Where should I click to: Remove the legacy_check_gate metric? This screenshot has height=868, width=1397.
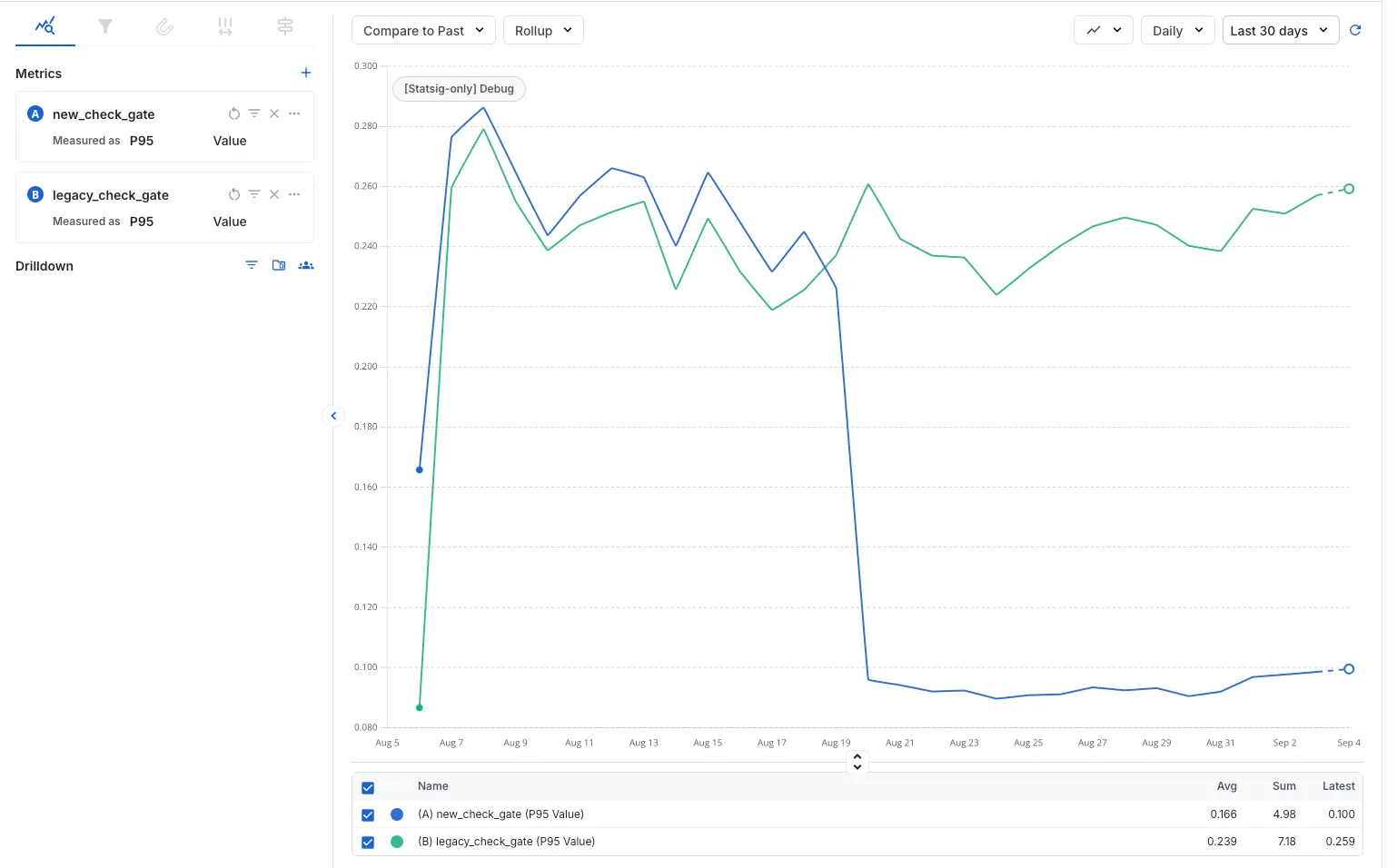[x=274, y=194]
